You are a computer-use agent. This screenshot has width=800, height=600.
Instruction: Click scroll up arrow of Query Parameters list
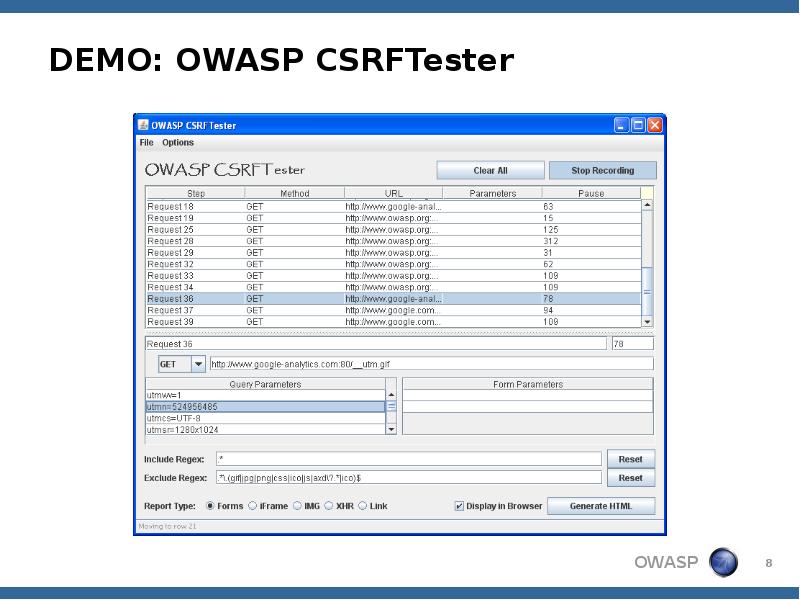[391, 395]
